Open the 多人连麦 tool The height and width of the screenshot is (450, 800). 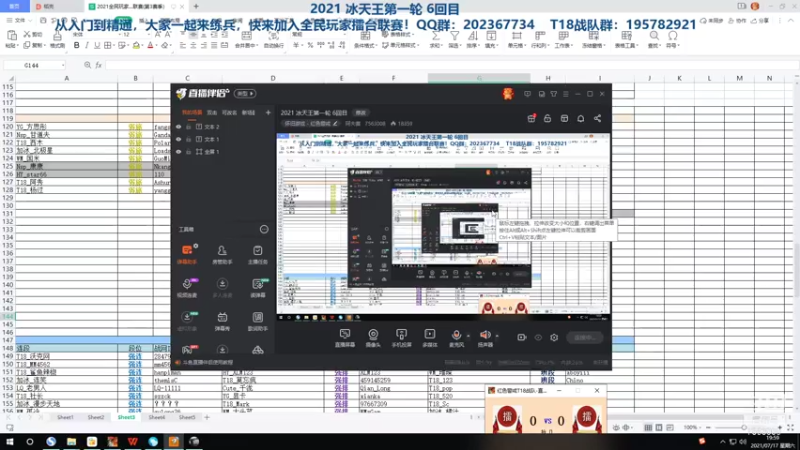tap(222, 287)
